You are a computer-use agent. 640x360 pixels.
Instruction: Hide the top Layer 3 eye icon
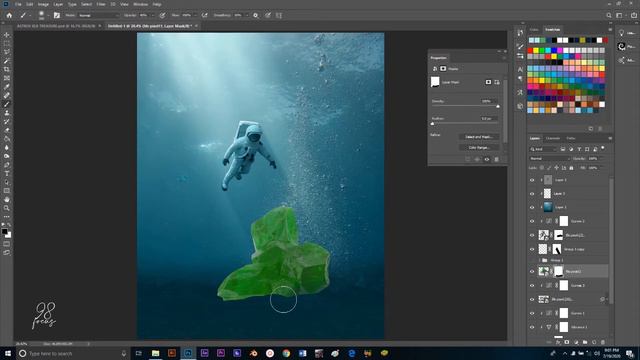532,180
